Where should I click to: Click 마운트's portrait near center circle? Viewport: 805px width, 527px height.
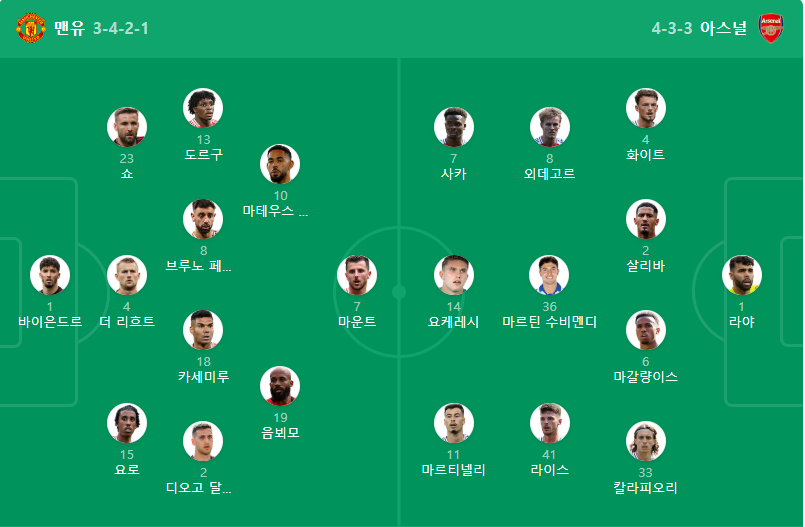(x=357, y=275)
